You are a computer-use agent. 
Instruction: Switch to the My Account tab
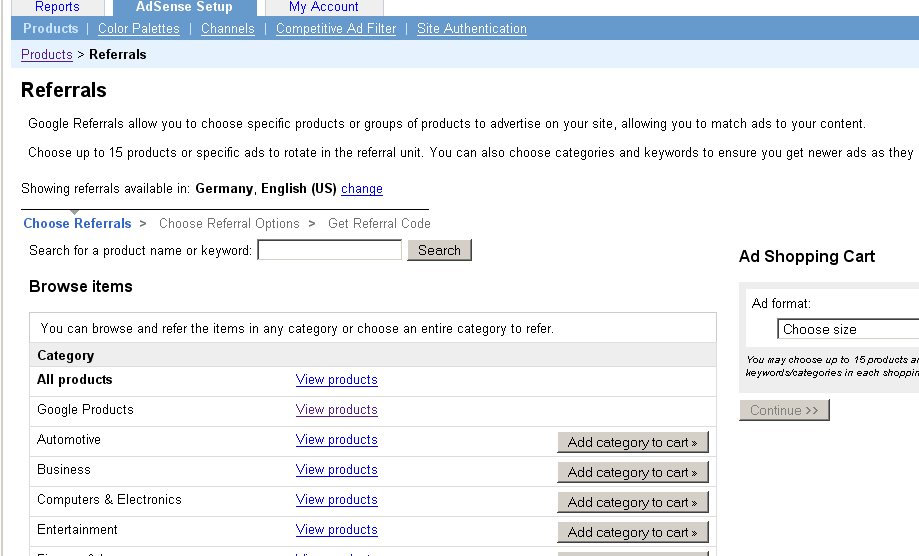324,7
